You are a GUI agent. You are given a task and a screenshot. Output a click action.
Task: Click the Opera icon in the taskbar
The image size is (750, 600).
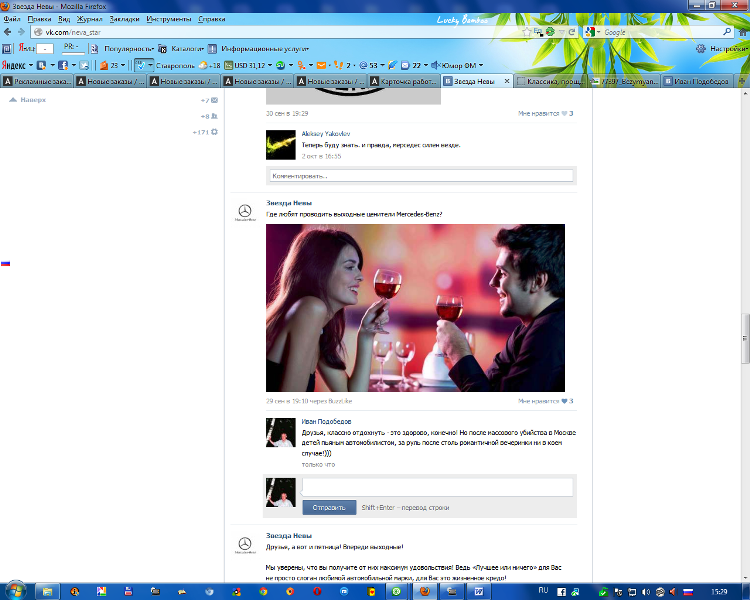point(317,592)
